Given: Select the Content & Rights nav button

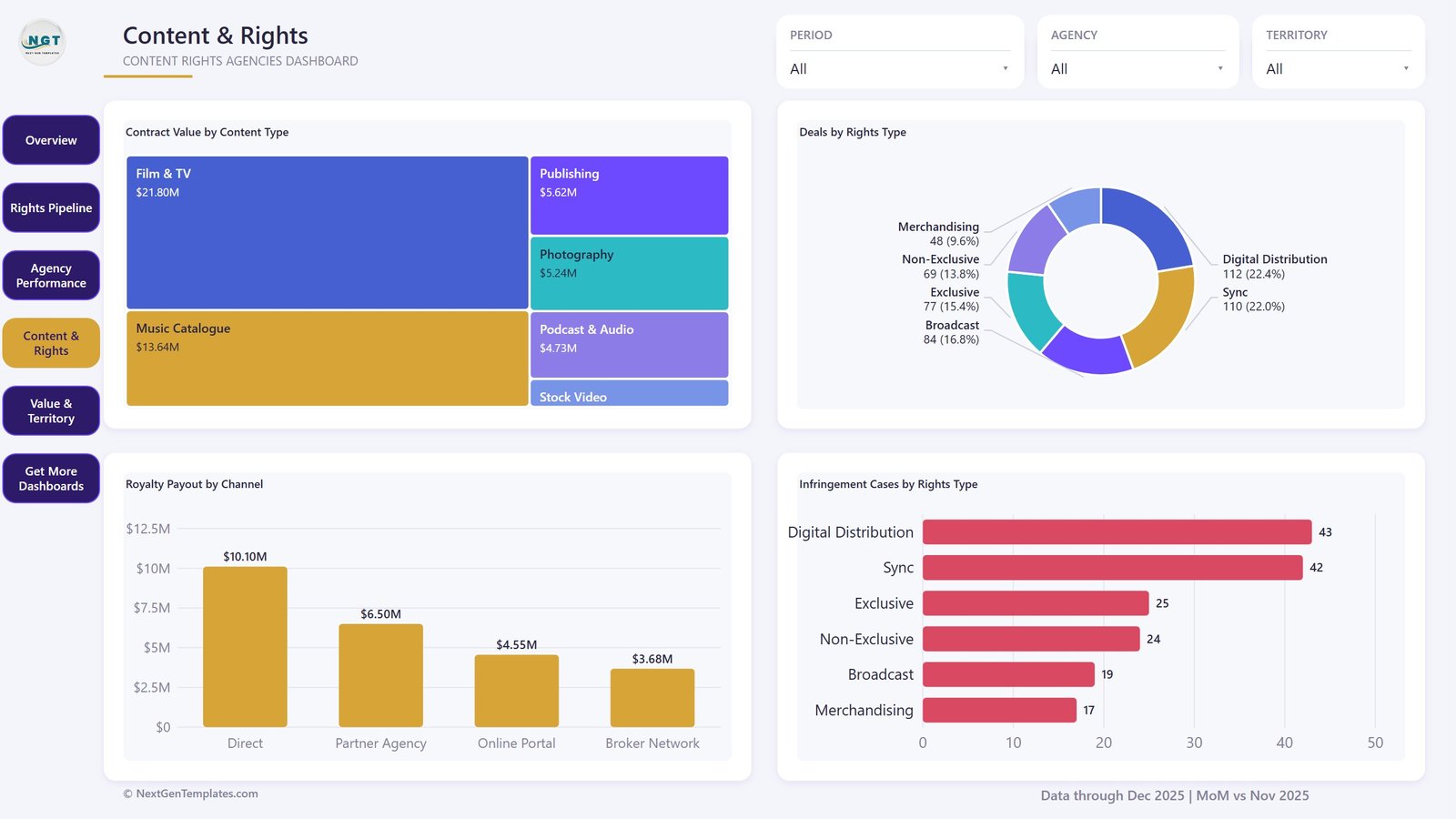Looking at the screenshot, I should (51, 343).
